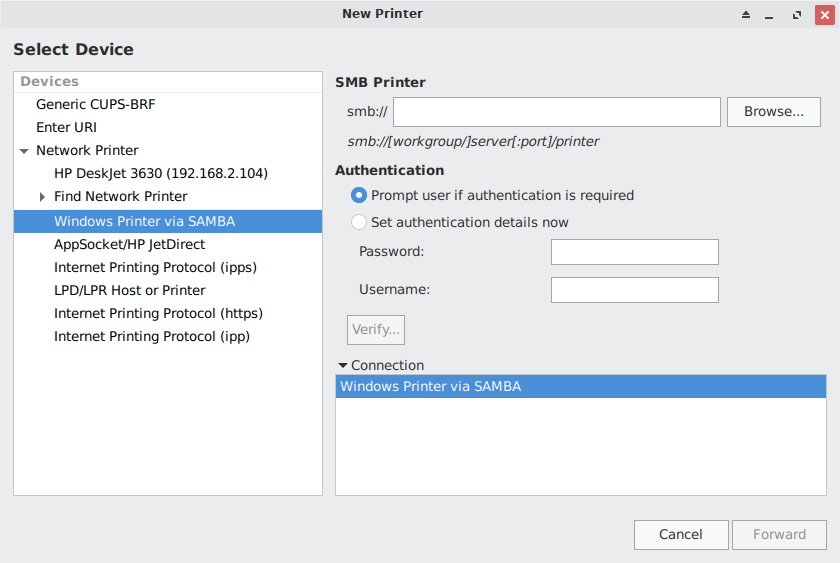The width and height of the screenshot is (840, 563).
Task: Select HP DeskJet 3630 printer
Action: pyautogui.click(x=160, y=173)
